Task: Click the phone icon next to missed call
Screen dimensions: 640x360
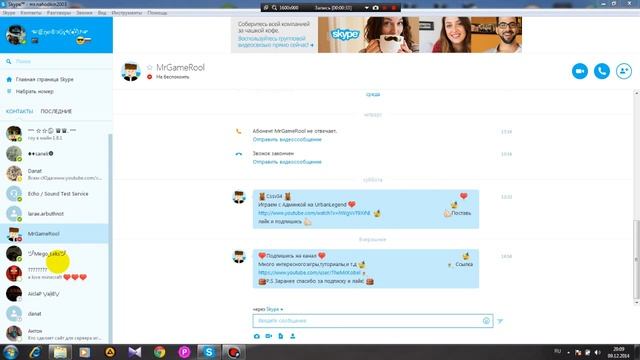Action: click(239, 131)
